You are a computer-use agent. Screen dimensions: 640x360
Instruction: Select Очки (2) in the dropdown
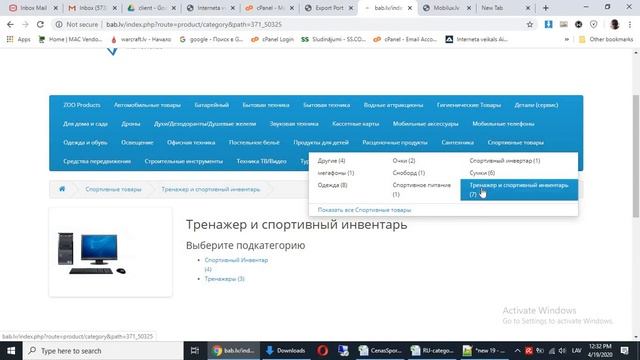404,161
